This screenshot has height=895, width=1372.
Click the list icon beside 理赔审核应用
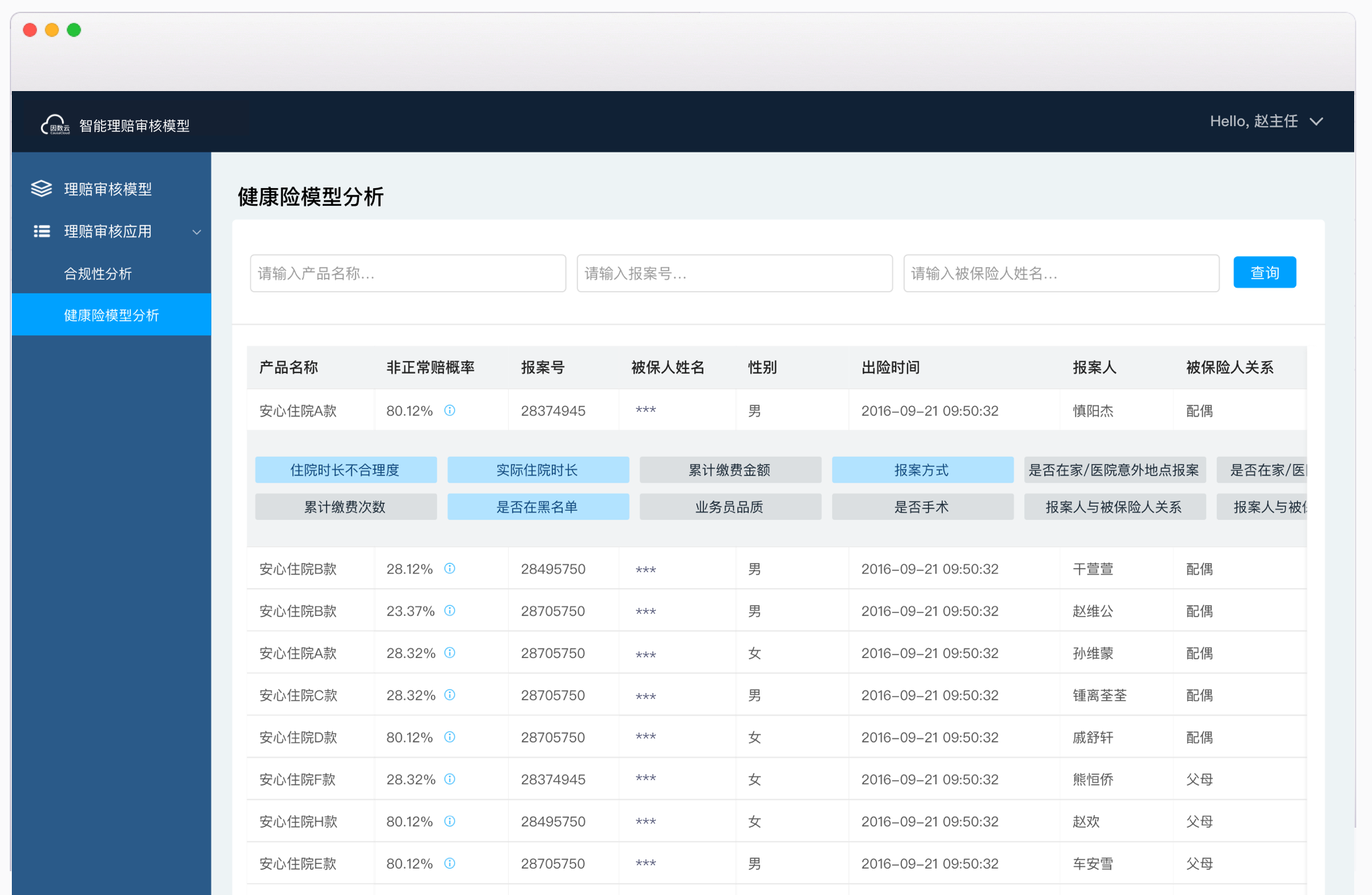(42, 231)
